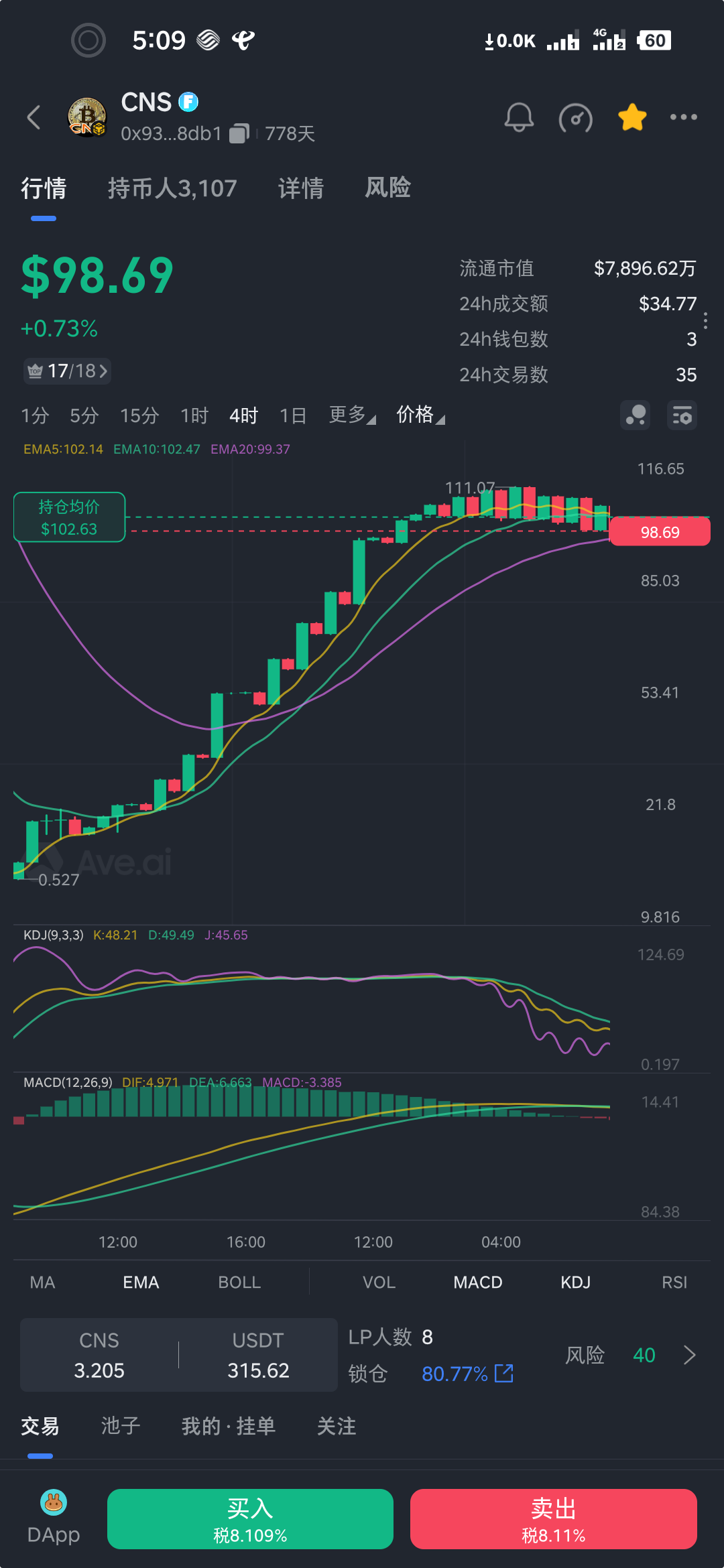
Task: Switch to the 持币人3,107 tab
Action: pyautogui.click(x=172, y=188)
